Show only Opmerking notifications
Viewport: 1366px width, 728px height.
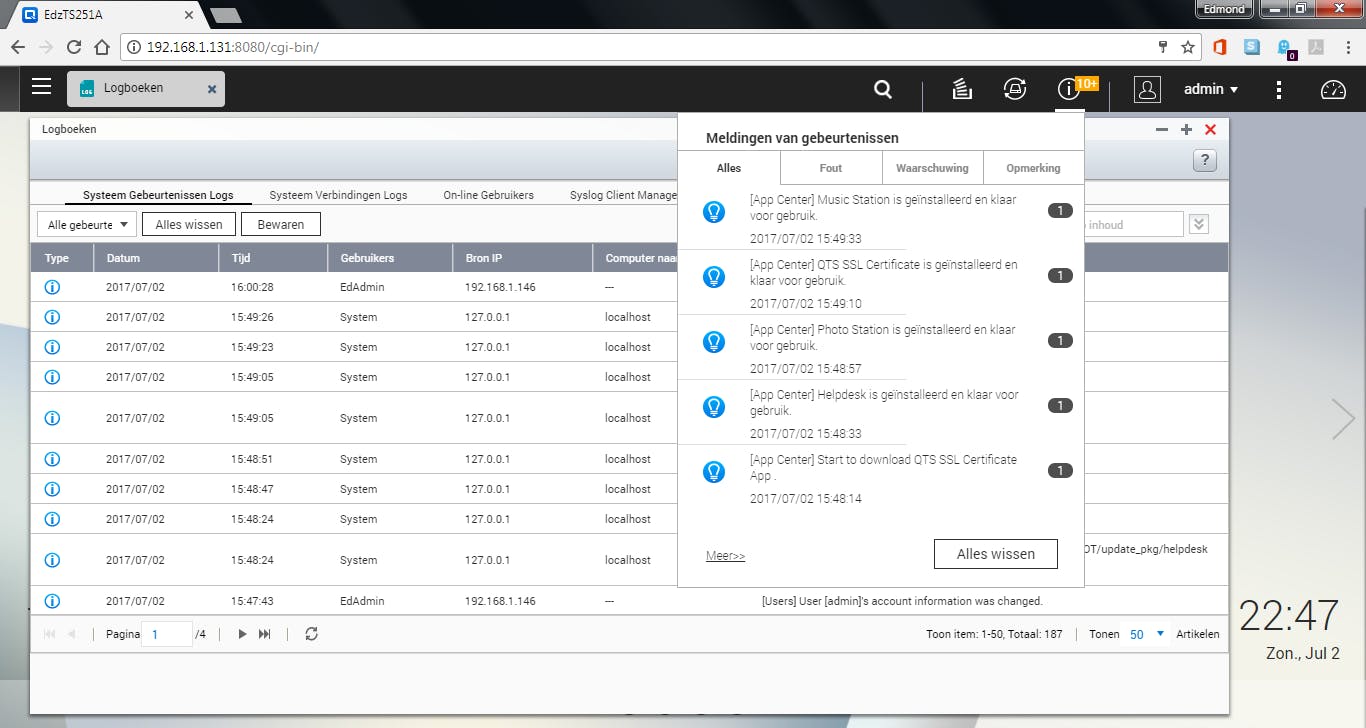click(1033, 168)
